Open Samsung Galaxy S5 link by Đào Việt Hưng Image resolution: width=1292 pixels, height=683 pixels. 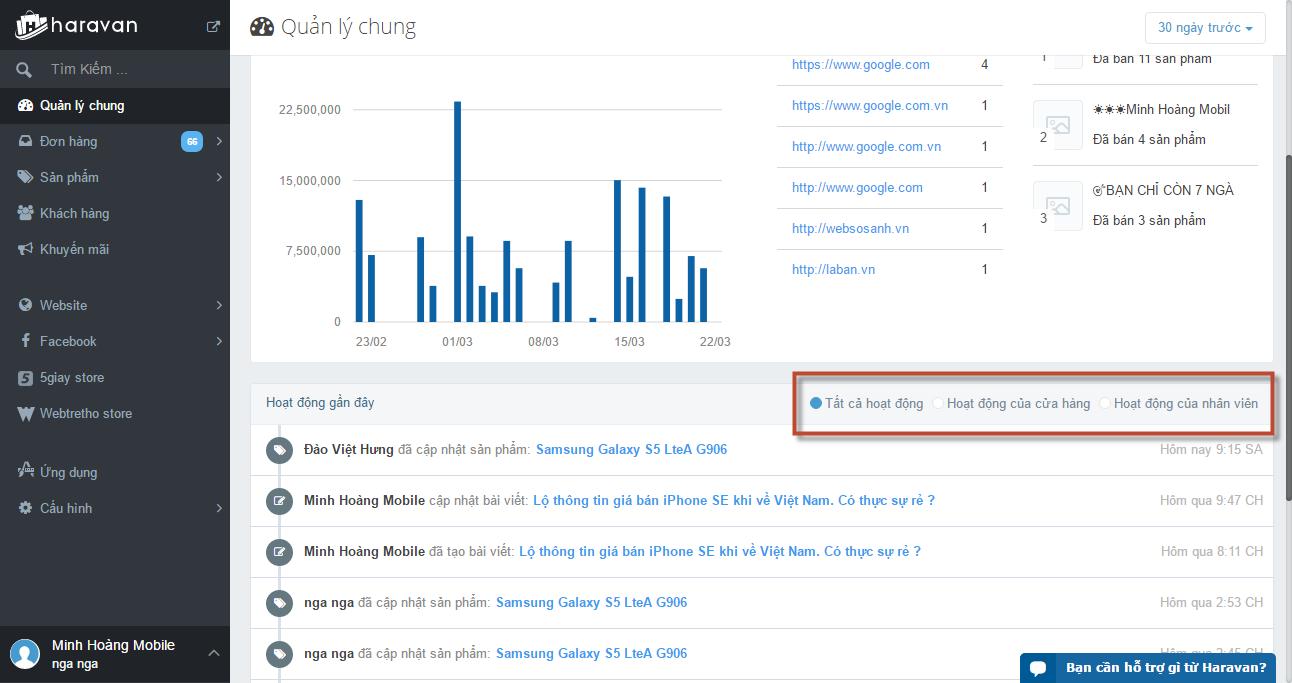coord(631,449)
